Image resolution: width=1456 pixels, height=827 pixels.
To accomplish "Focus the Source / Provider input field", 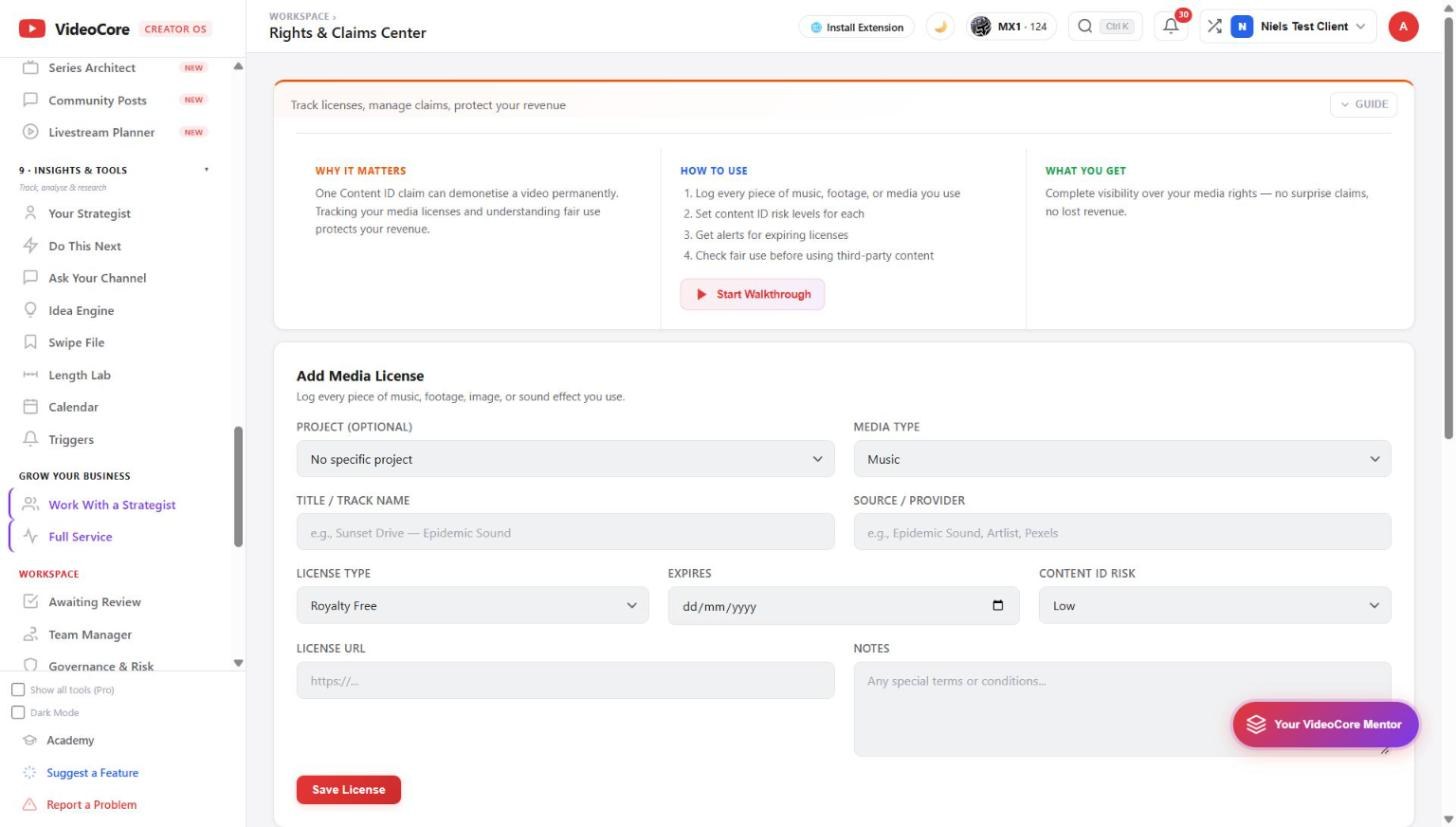I will [1122, 532].
